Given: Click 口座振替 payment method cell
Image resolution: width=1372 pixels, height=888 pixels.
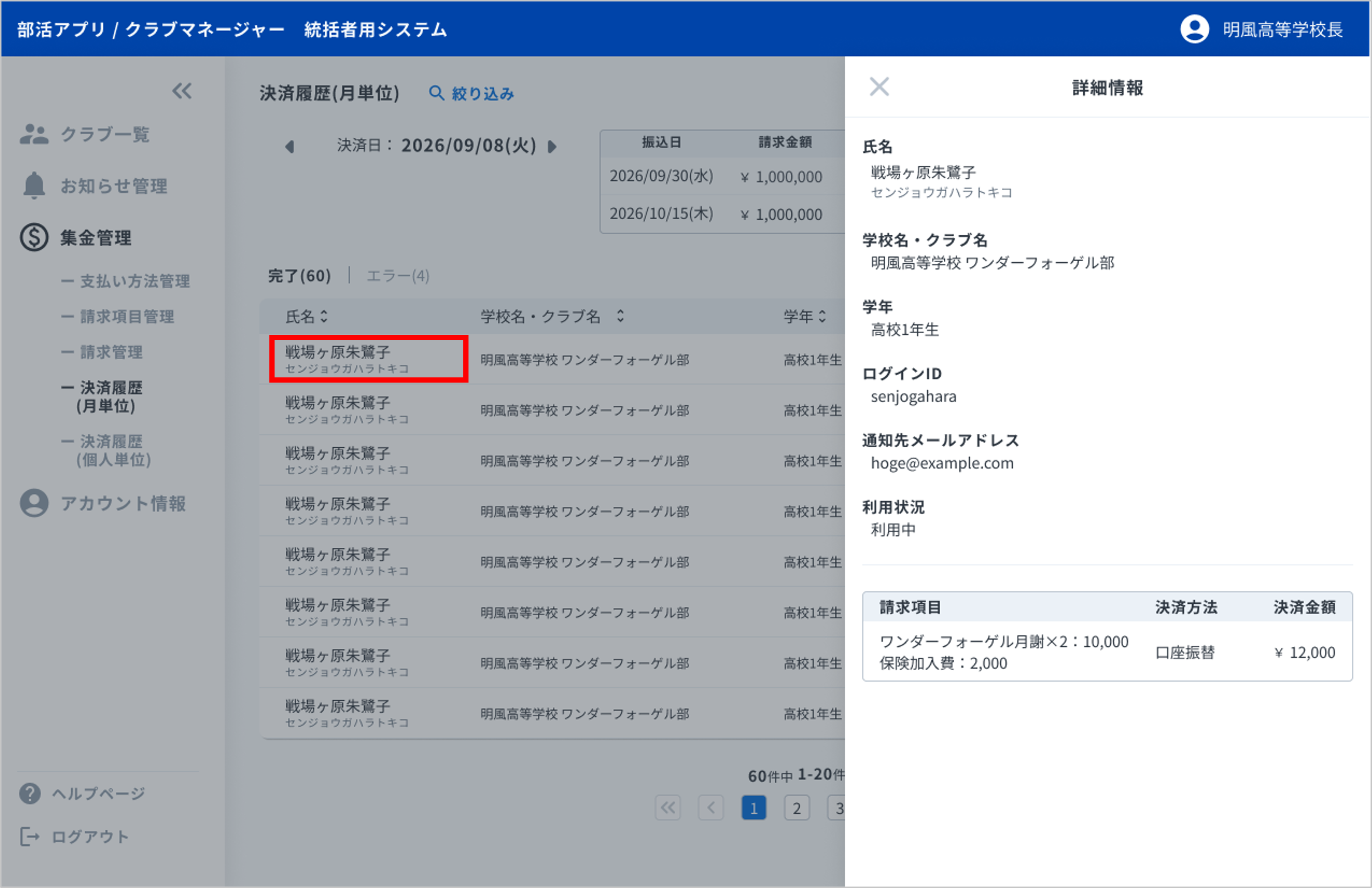Looking at the screenshot, I should pos(1185,652).
